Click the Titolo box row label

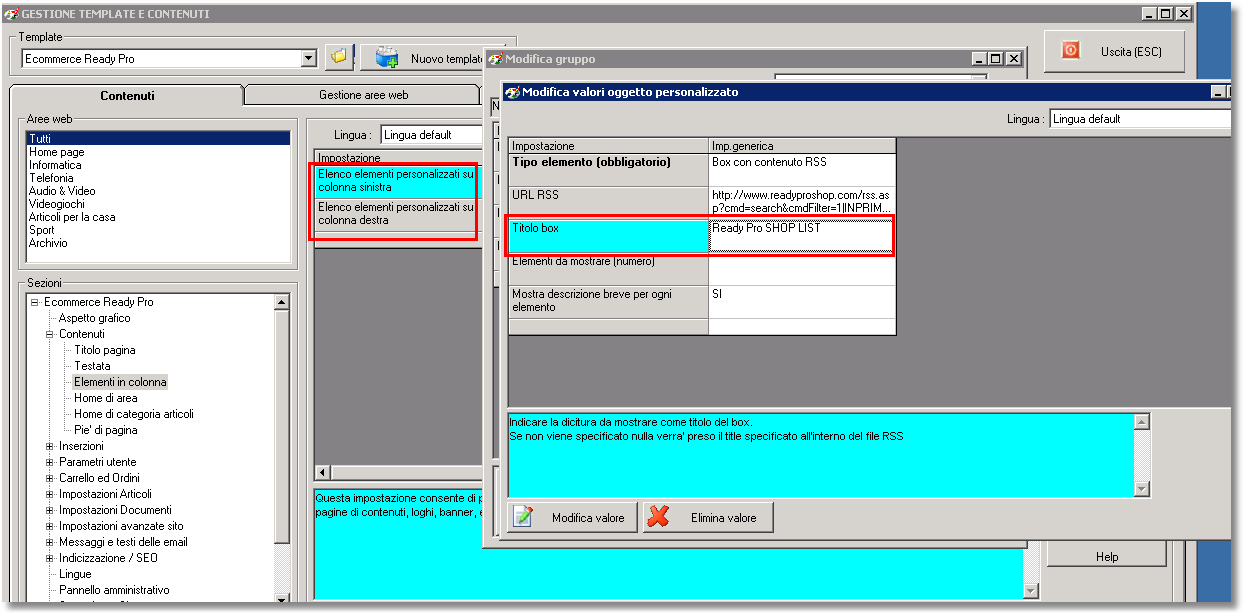tap(608, 235)
